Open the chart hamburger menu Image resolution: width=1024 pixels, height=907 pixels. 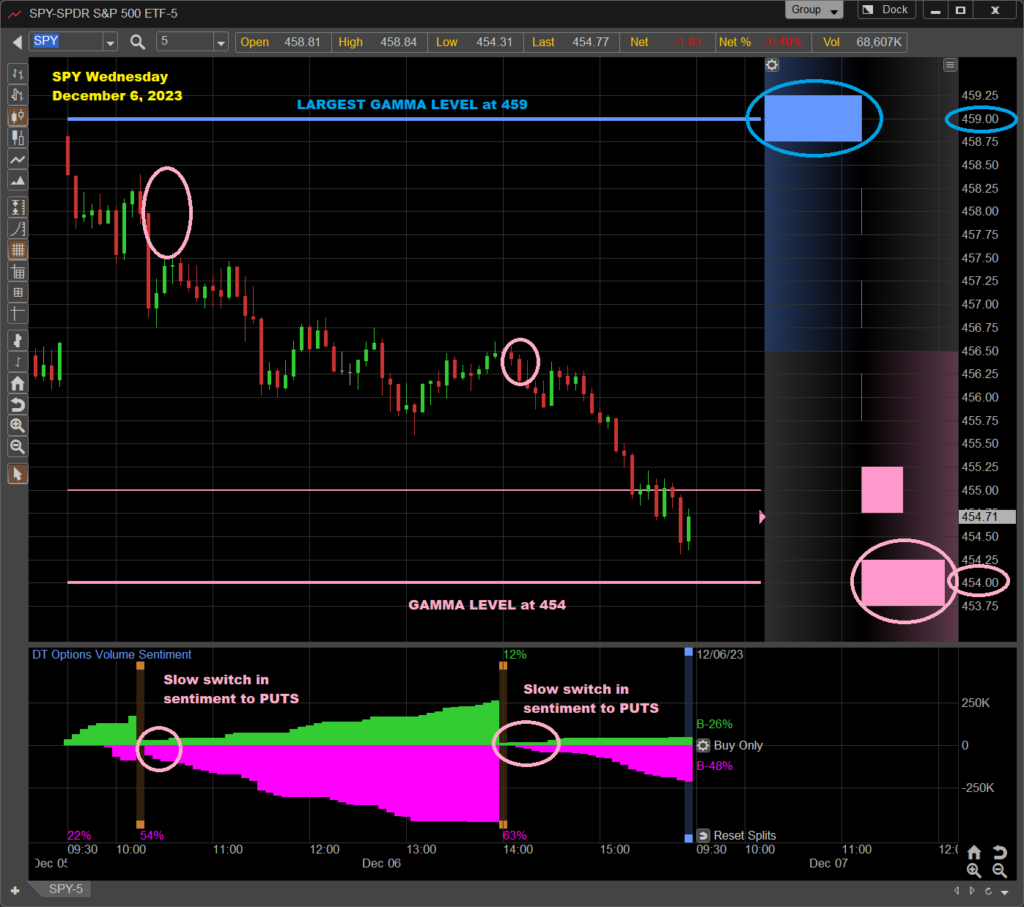[x=950, y=65]
